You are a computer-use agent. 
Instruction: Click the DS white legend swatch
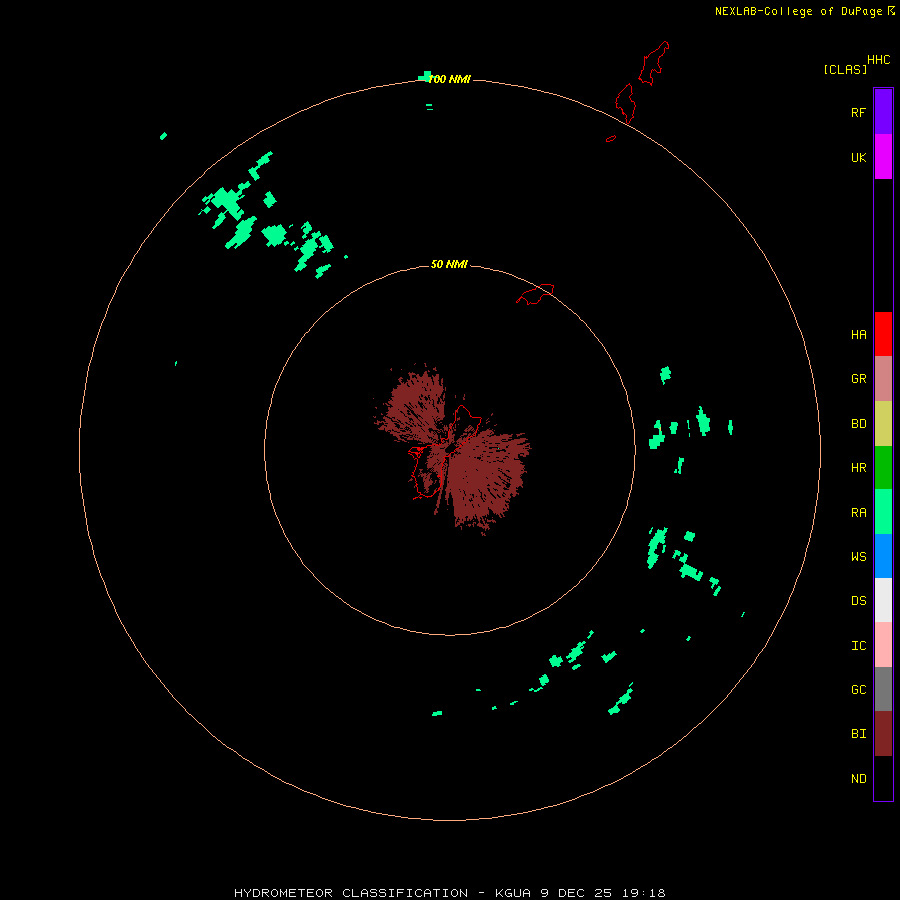pos(883,600)
